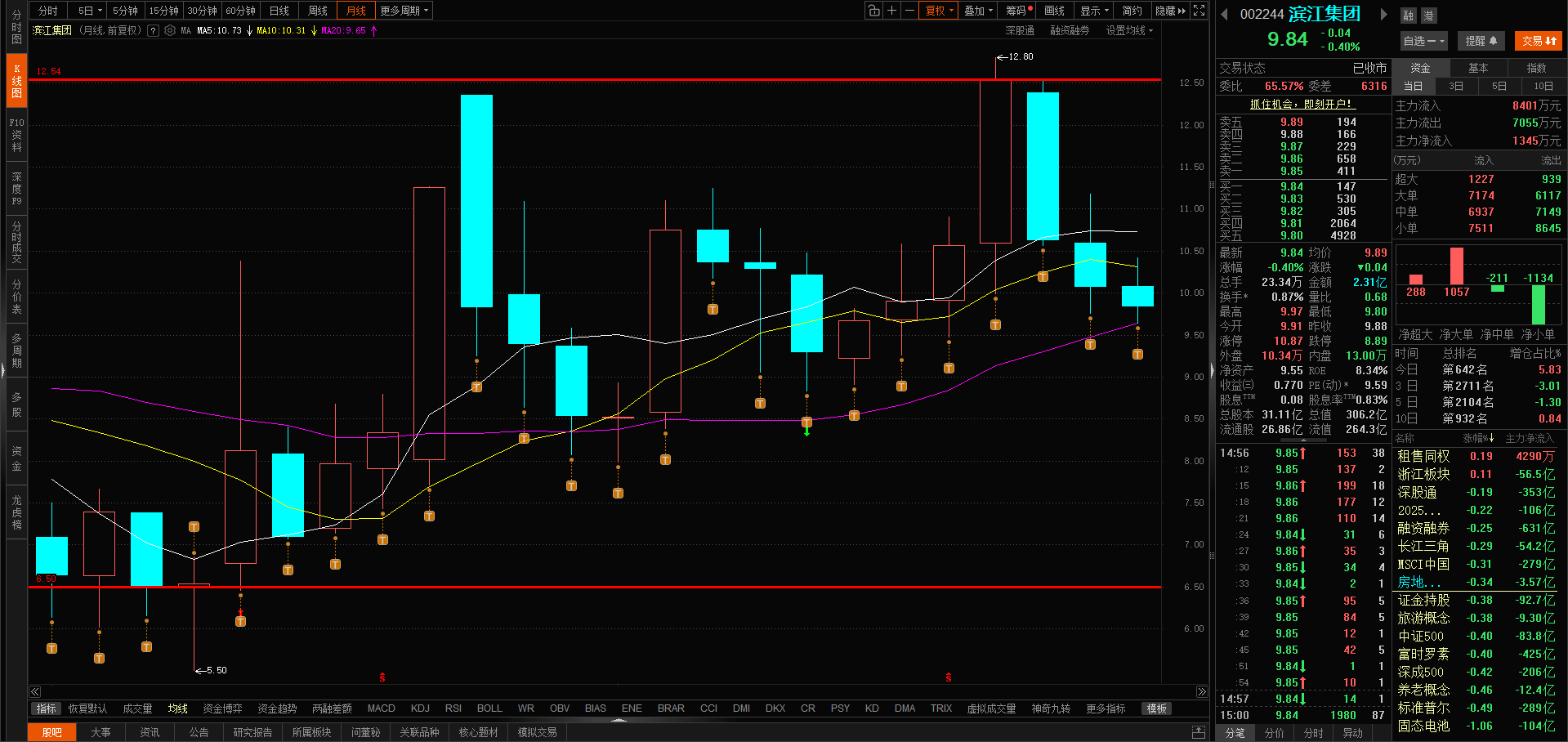Expand the handle below the indicator bar
The height and width of the screenshot is (742, 1568).
pyautogui.click(x=619, y=720)
